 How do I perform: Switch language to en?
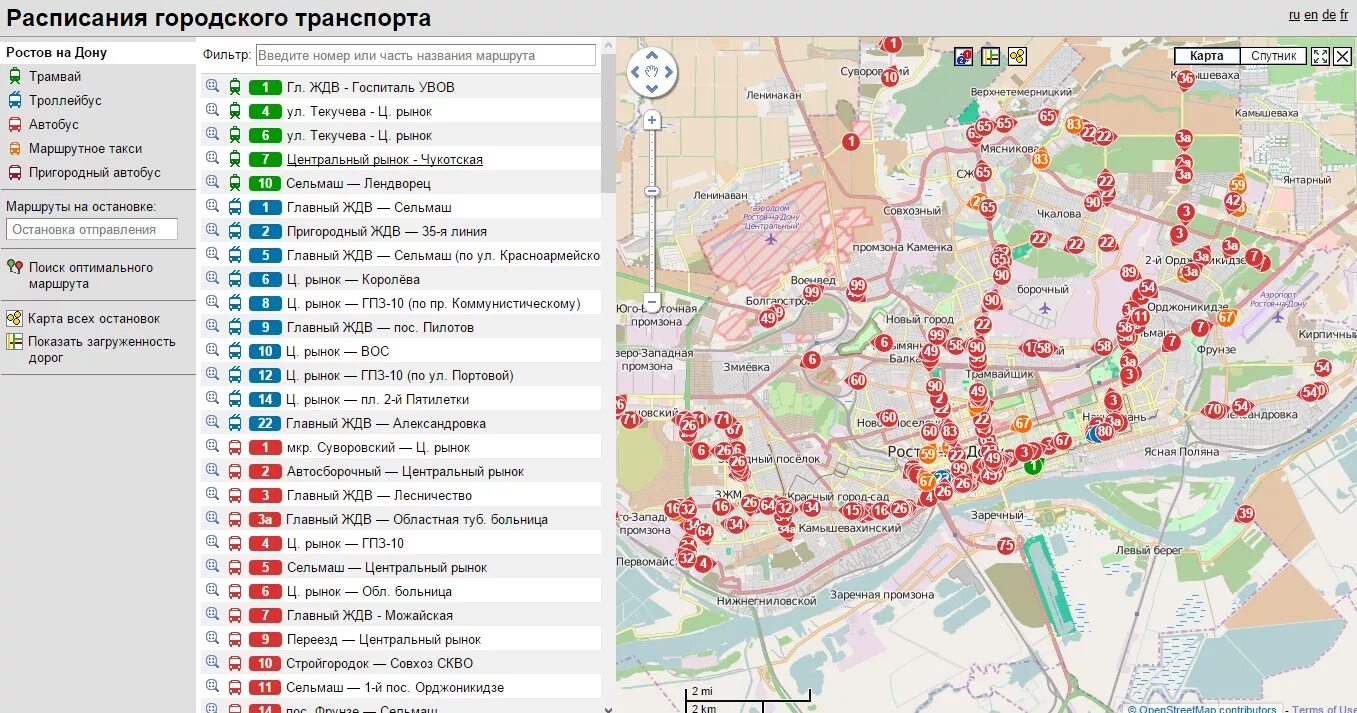coord(1311,15)
